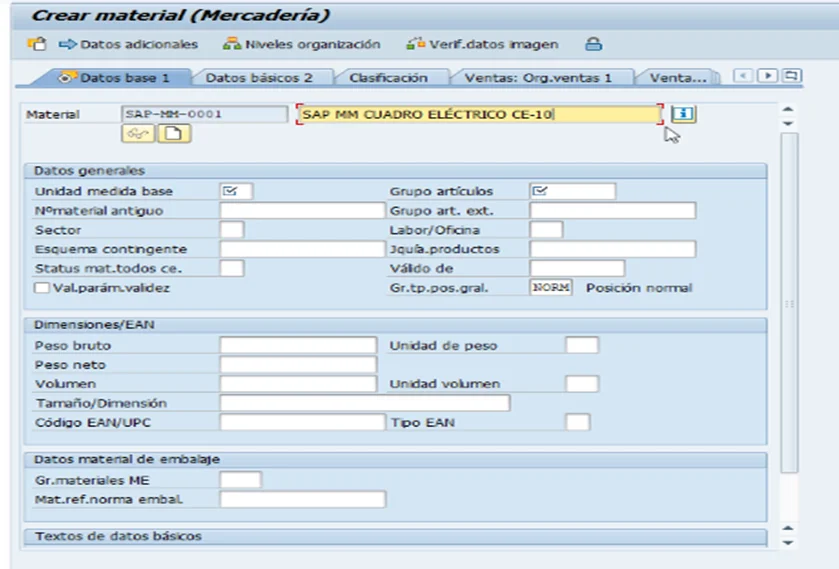Open Ventas: Org.ventas 1 tab
This screenshot has width=839, height=569.
[538, 78]
